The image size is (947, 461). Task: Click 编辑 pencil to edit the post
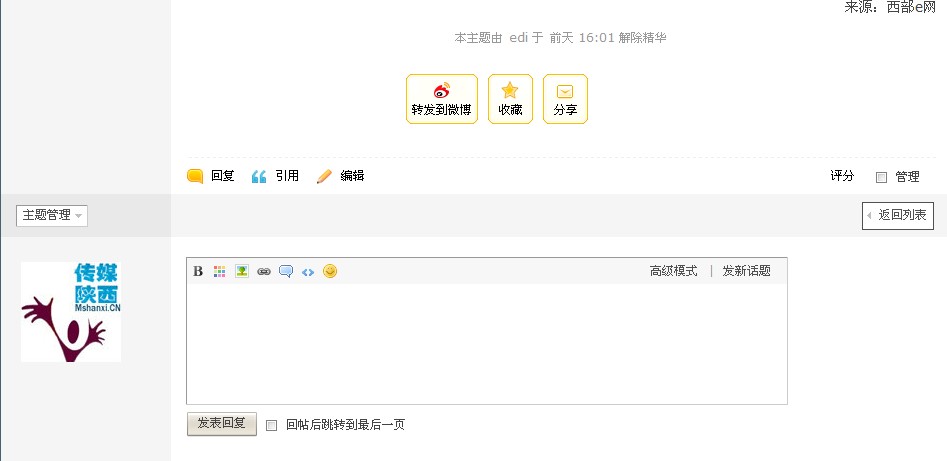(341, 176)
